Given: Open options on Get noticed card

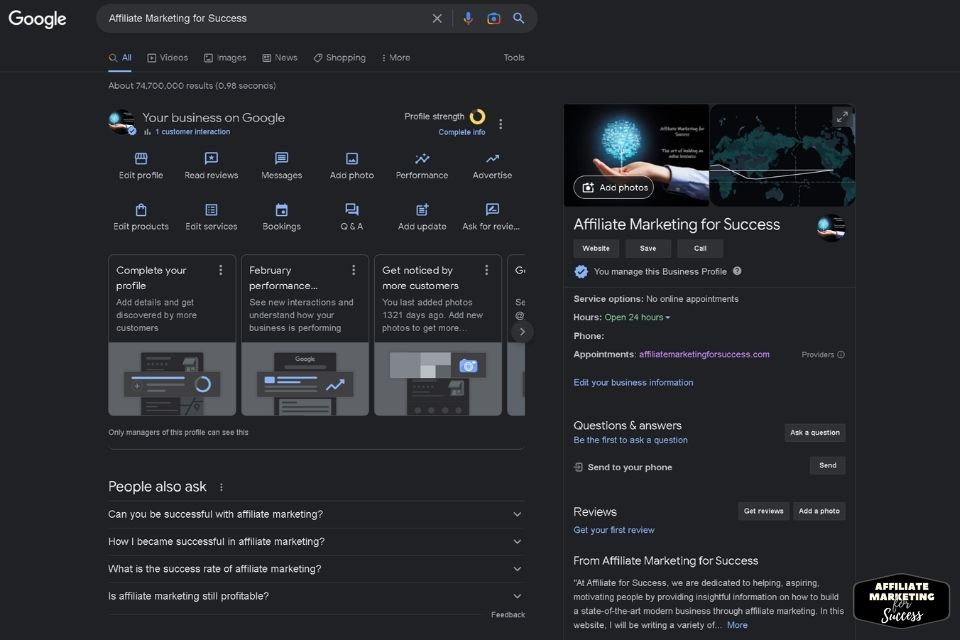Looking at the screenshot, I should tap(486, 270).
